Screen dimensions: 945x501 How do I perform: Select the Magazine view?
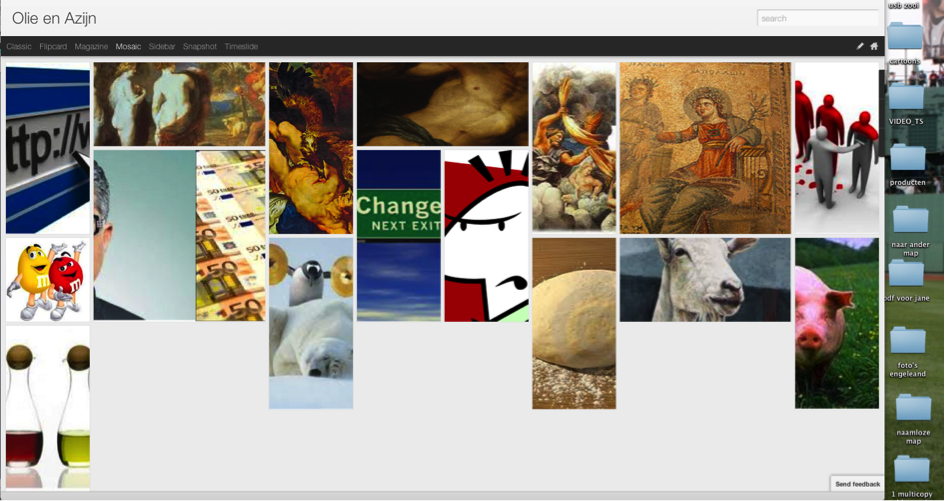[91, 46]
